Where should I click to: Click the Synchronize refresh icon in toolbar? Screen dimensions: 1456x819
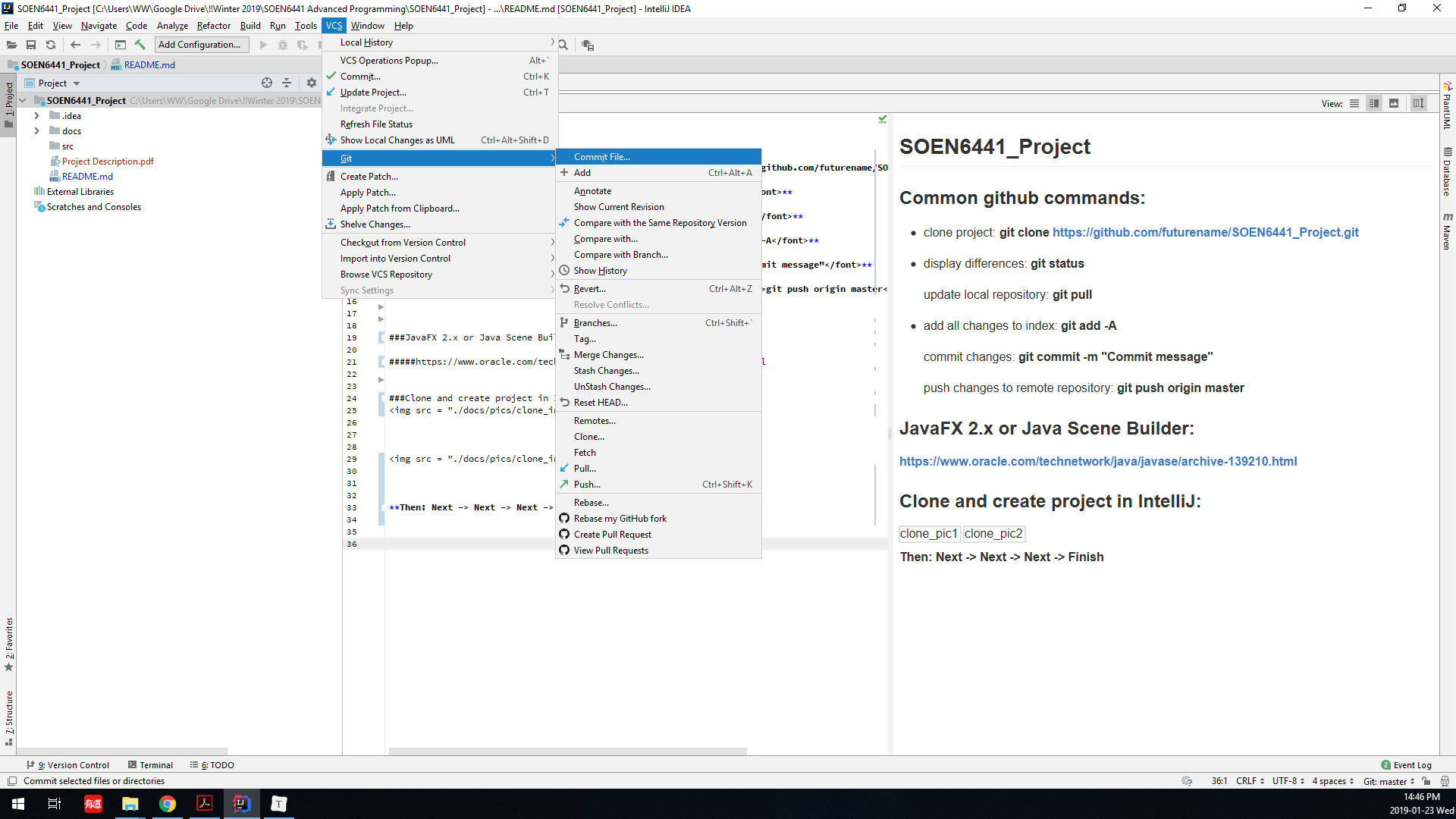[51, 45]
